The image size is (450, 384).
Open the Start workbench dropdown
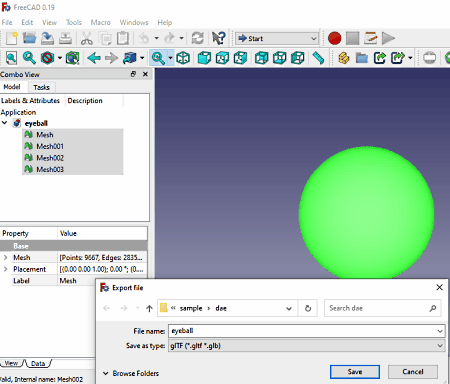pos(277,38)
